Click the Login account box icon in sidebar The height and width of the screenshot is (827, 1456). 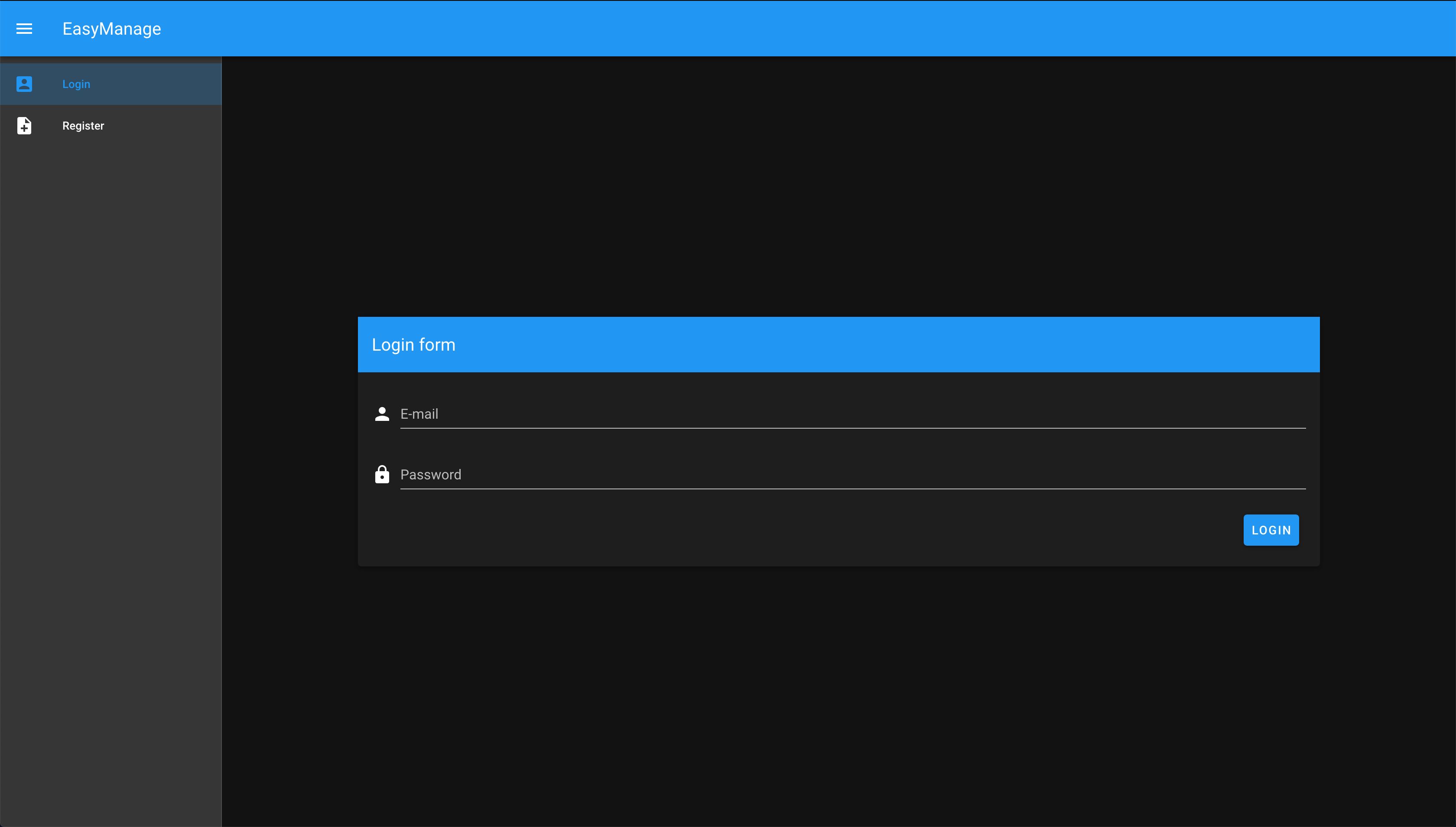[24, 84]
